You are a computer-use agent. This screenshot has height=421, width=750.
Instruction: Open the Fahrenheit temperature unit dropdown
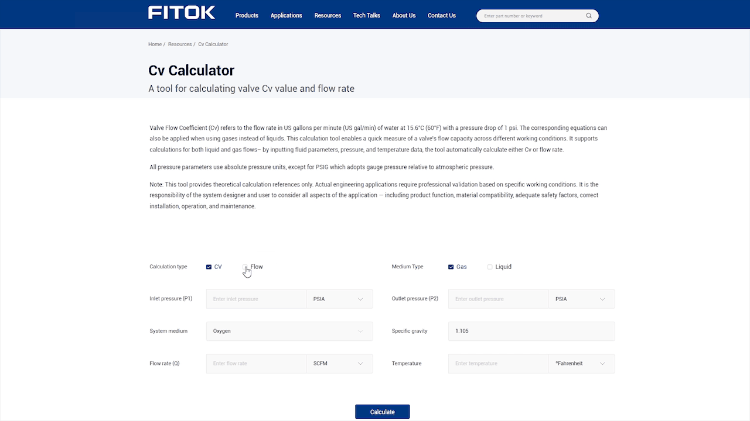point(581,364)
